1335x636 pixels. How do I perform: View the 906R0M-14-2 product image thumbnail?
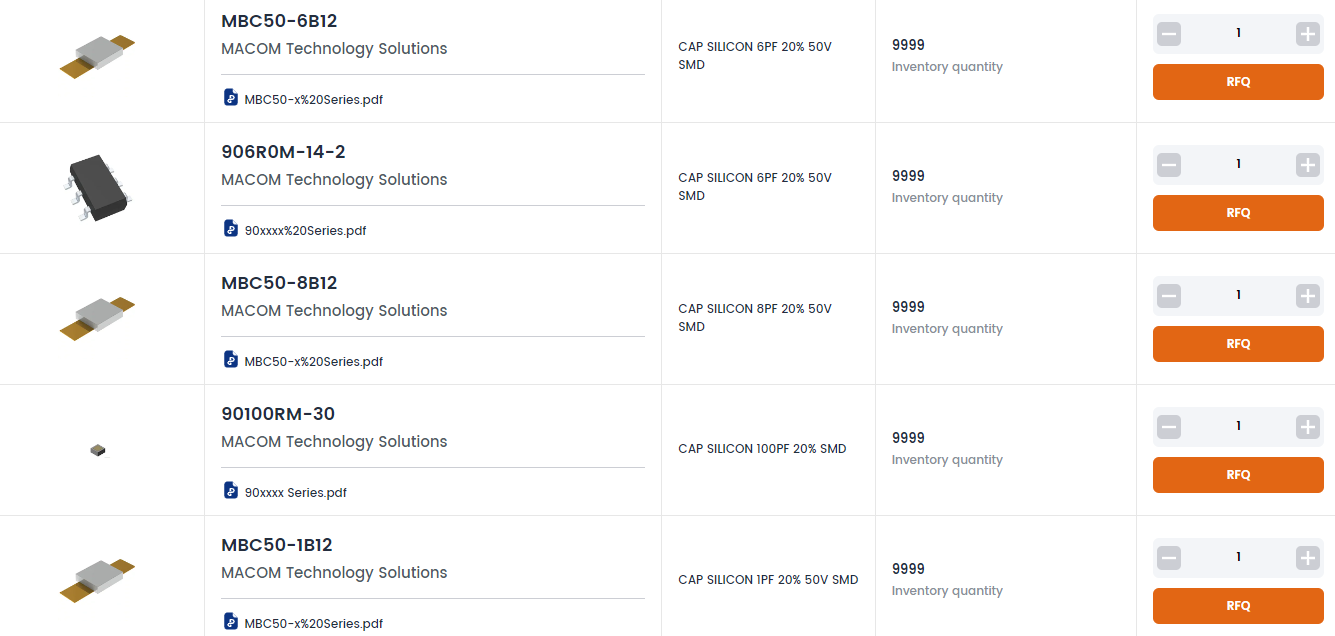pyautogui.click(x=97, y=187)
